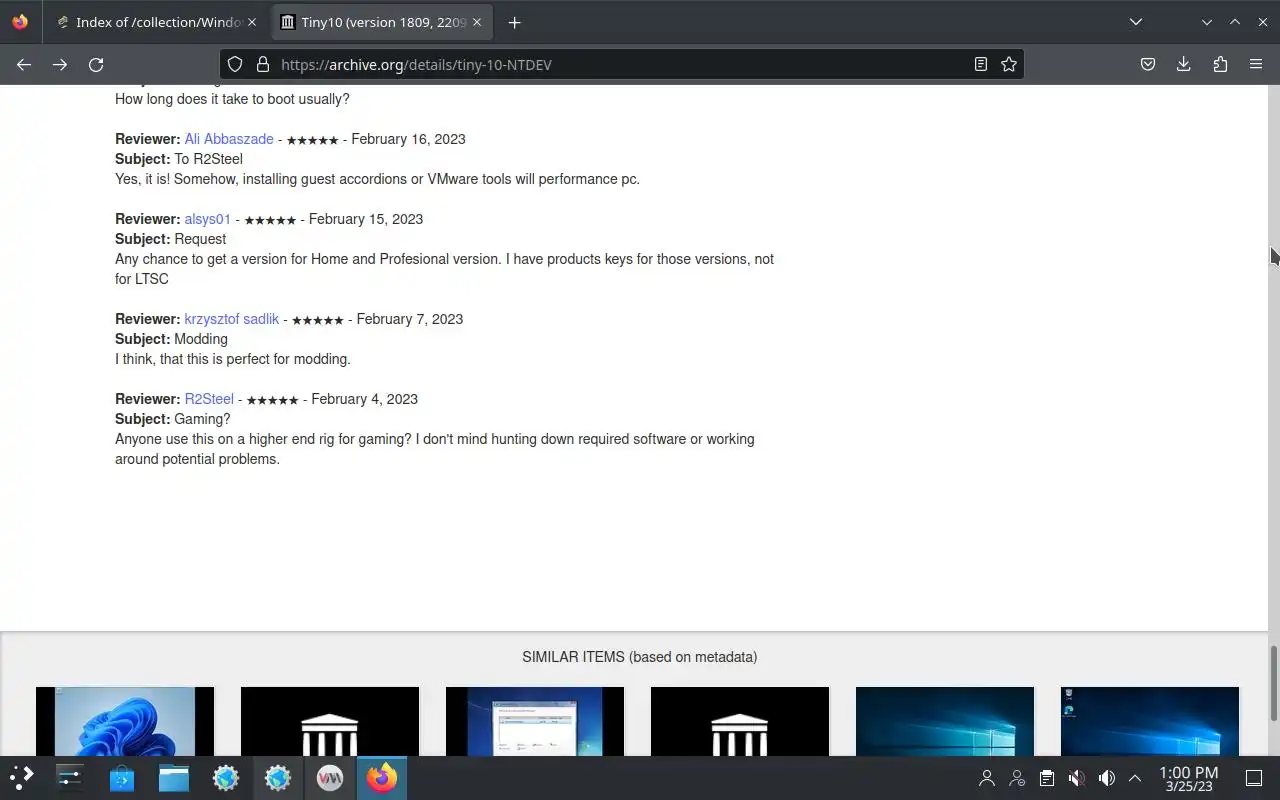
Task: Close the Index of /collection tab
Action: pos(252,22)
